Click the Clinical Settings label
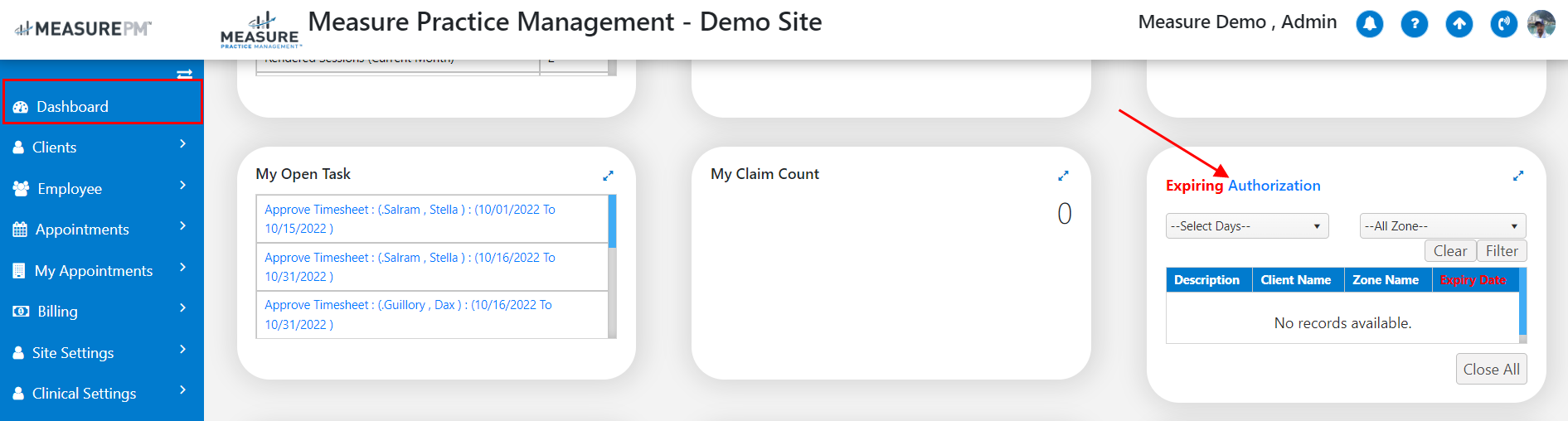1568x421 pixels. [84, 394]
